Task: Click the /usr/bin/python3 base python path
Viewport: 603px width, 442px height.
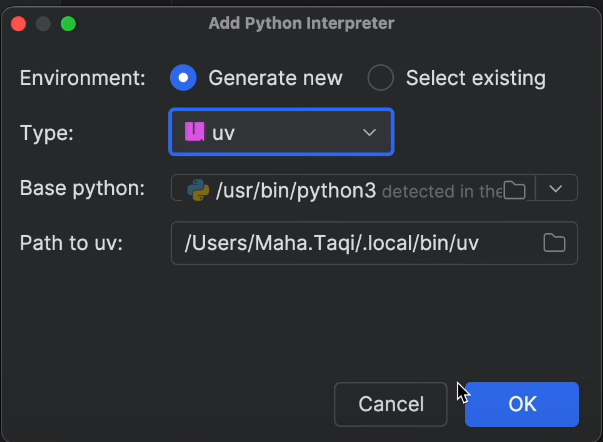Action: tap(296, 189)
